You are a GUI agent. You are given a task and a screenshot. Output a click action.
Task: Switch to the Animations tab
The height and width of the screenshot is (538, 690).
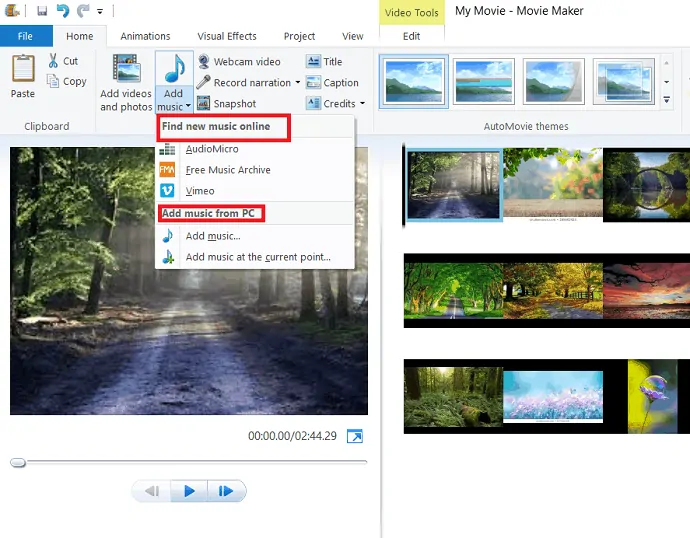coord(145,36)
